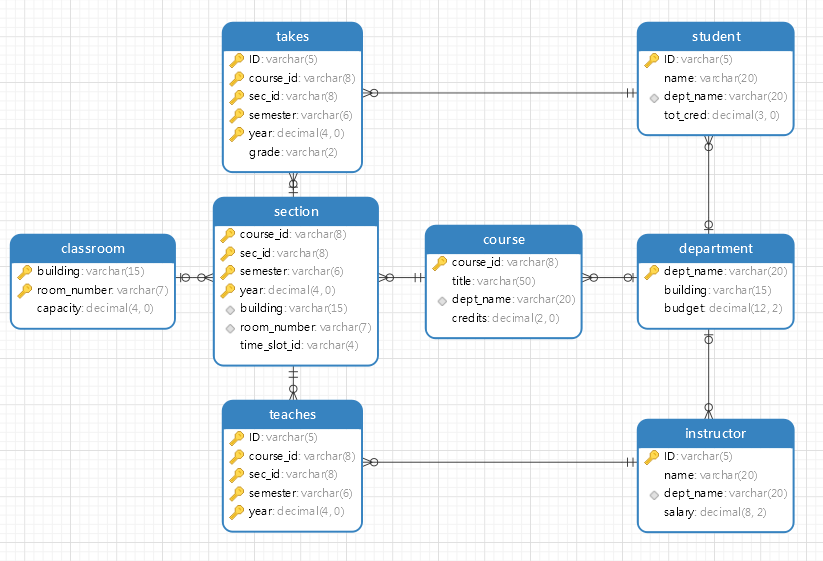Click key icon beside teaches course_id
Screen dimensions: 823x561
(237, 456)
